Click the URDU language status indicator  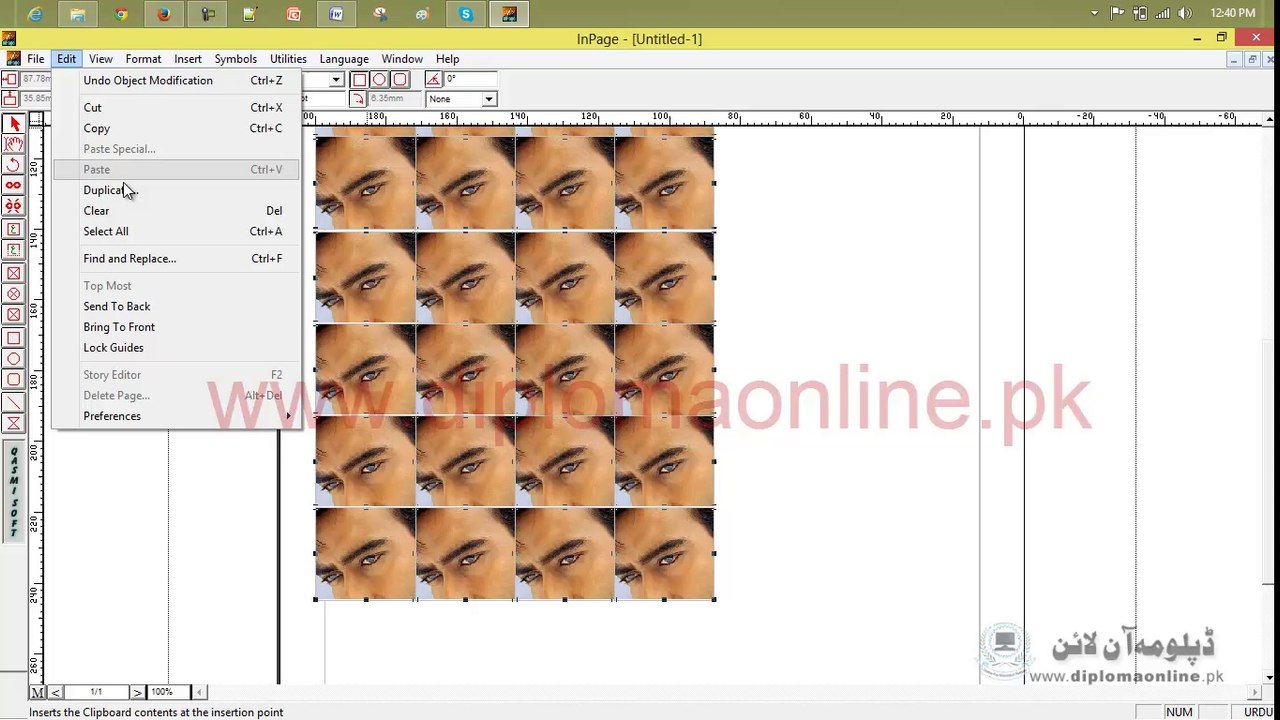(x=1258, y=712)
